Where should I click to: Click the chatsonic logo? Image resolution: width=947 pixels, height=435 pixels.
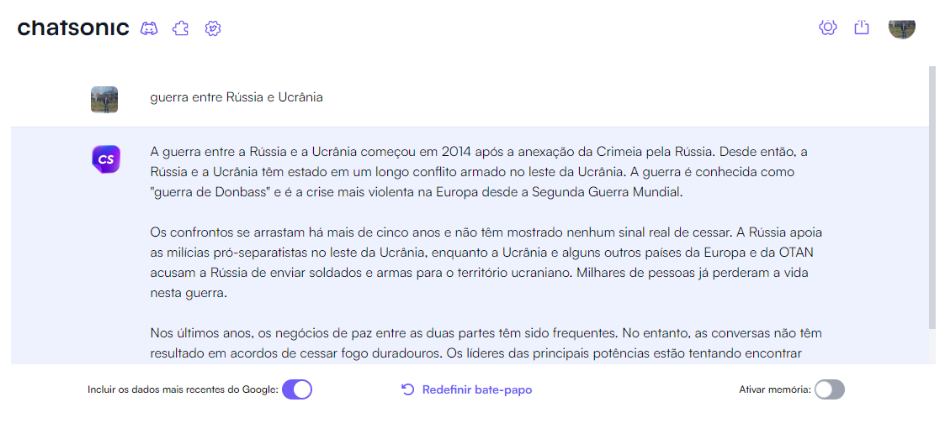point(73,28)
